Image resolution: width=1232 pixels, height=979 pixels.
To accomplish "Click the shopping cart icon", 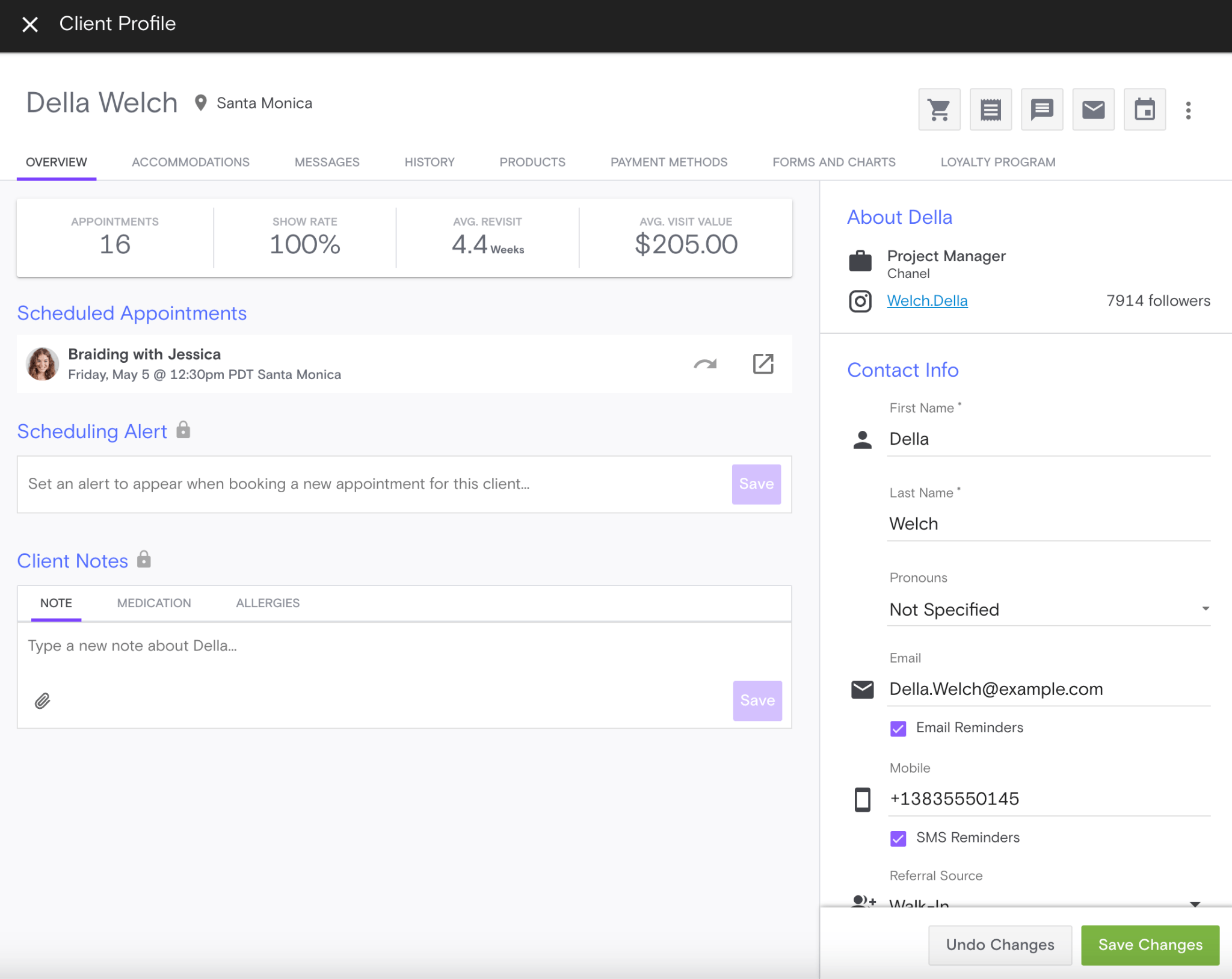I will coord(939,110).
